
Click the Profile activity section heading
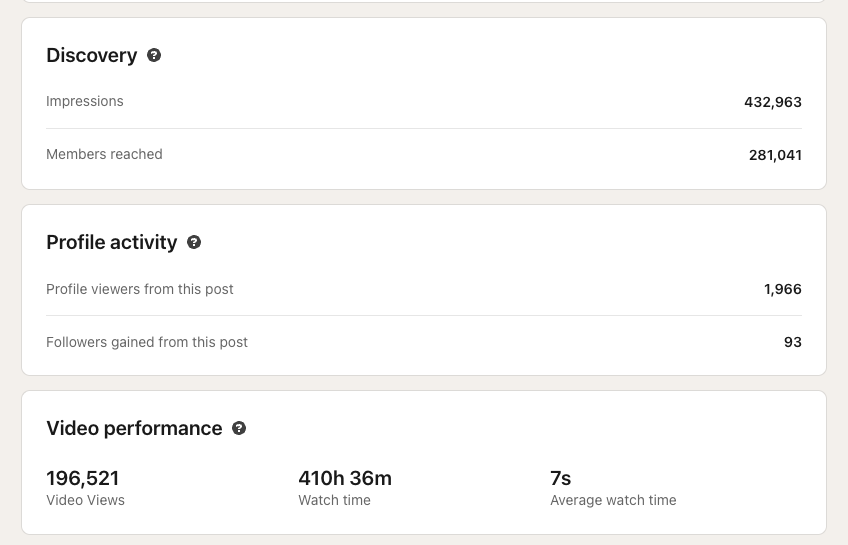(x=112, y=242)
